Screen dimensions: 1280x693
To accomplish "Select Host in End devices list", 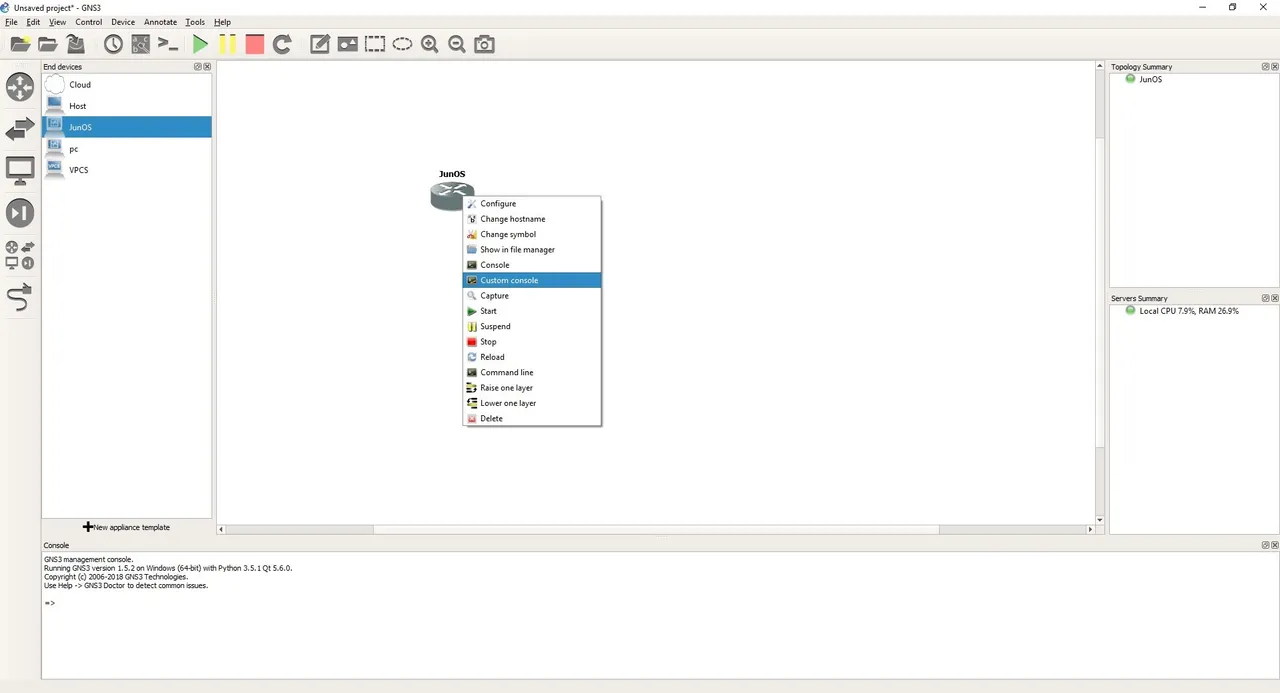I will pos(127,106).
